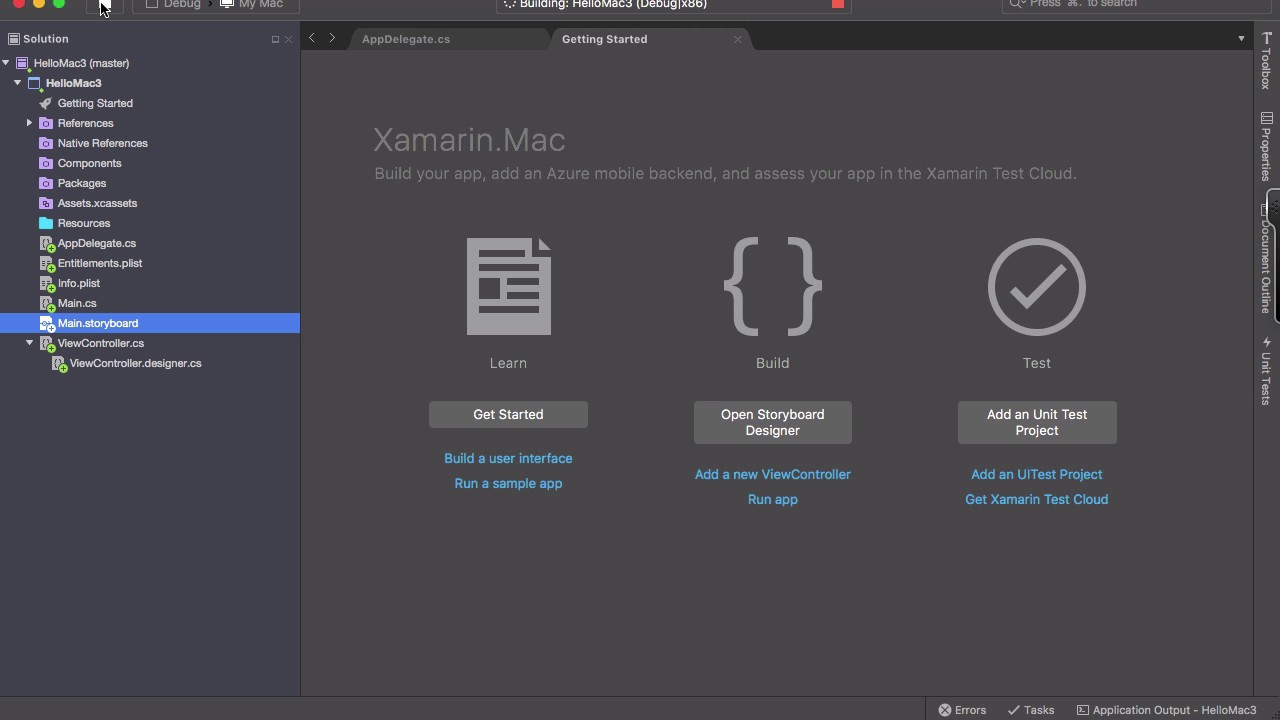Collapse the bold HelloMac3 project node
The height and width of the screenshot is (720, 1280).
pyautogui.click(x=18, y=83)
